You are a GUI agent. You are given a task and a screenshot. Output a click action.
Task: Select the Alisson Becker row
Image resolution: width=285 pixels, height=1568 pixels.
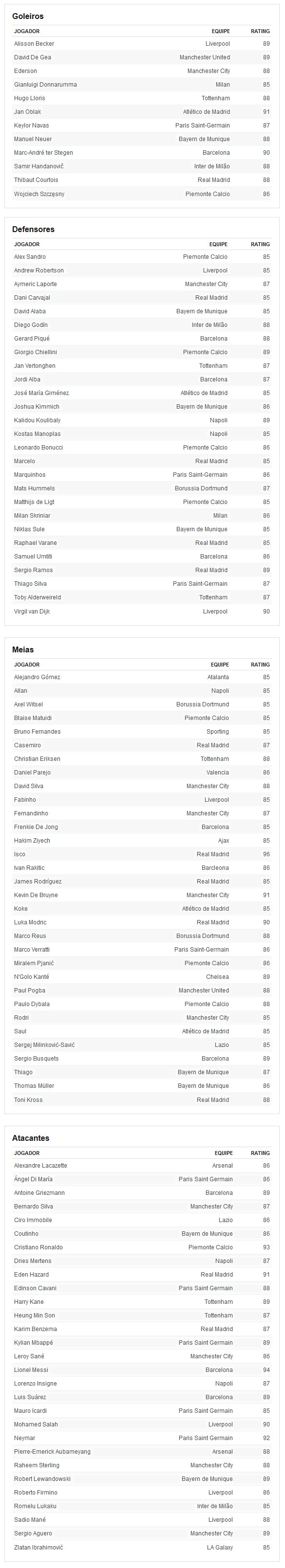[142, 44]
